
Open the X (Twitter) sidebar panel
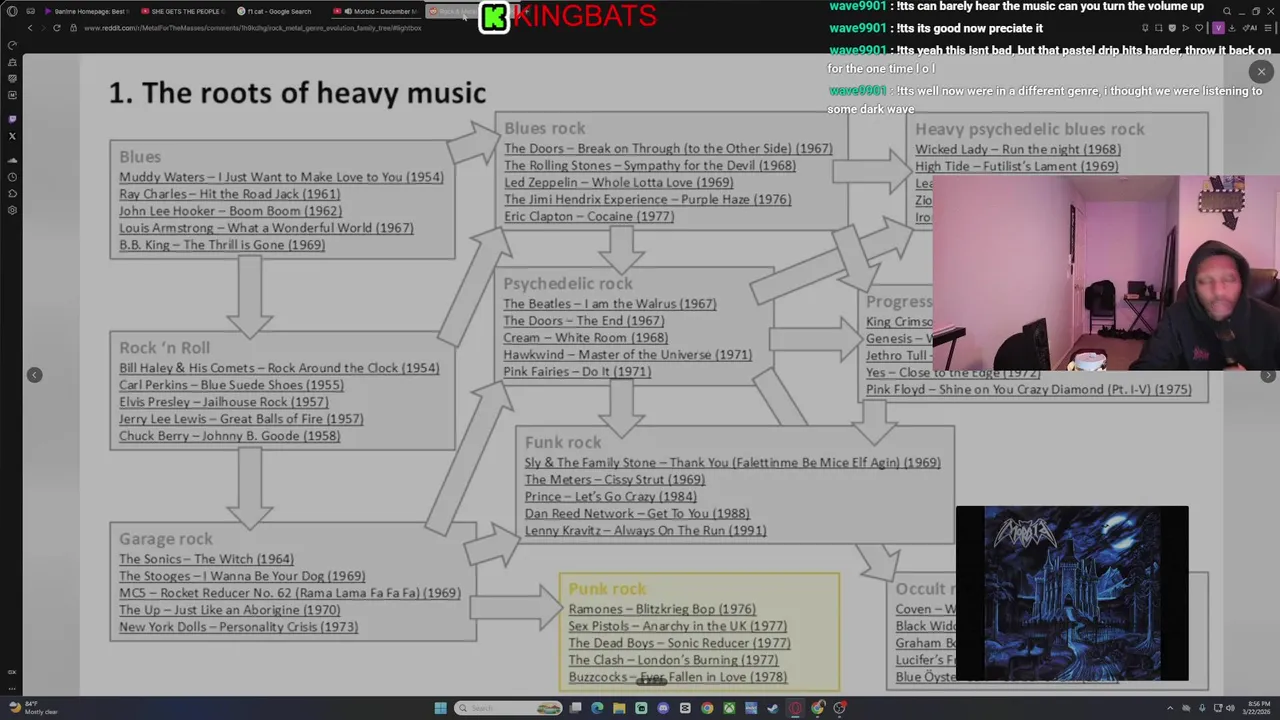12,136
